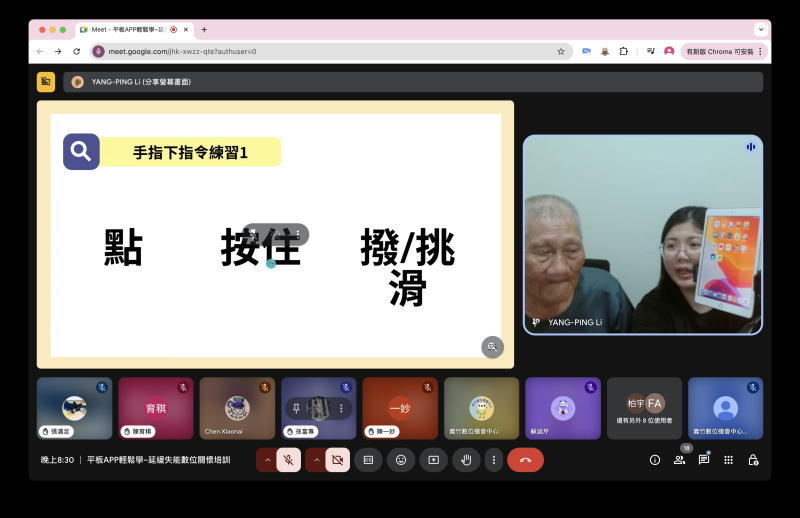Select 蘇迪芹 participant tile

[563, 408]
